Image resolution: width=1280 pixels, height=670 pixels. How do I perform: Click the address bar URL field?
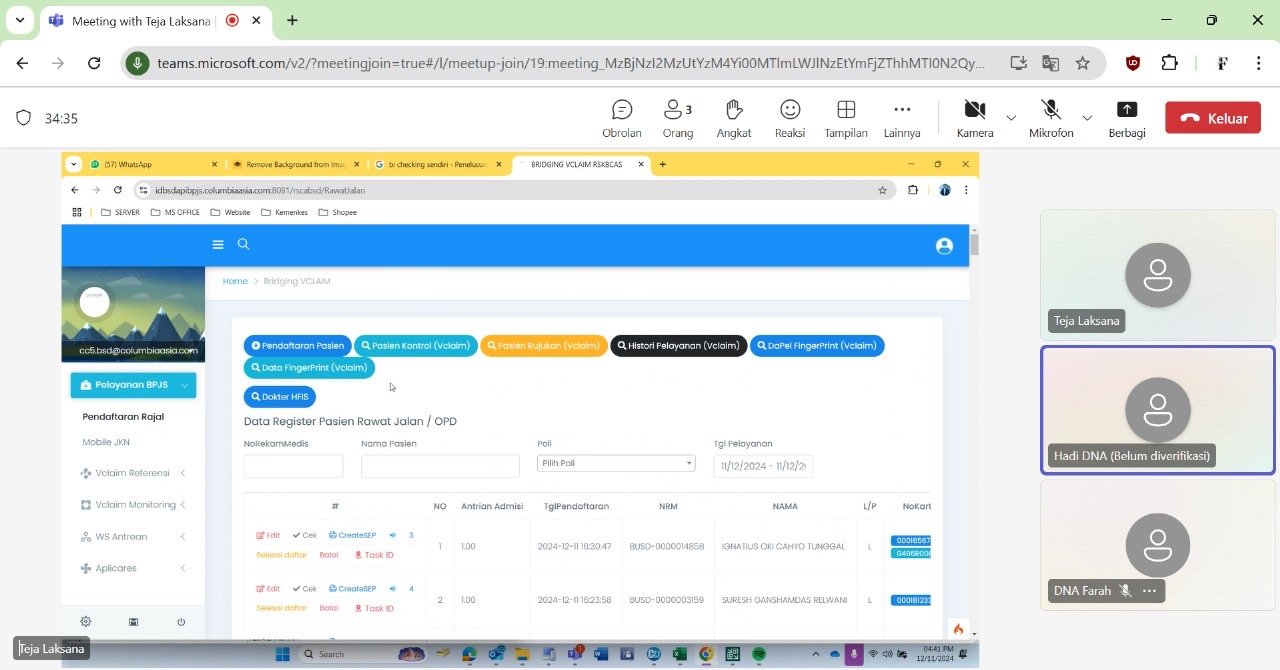click(x=570, y=63)
